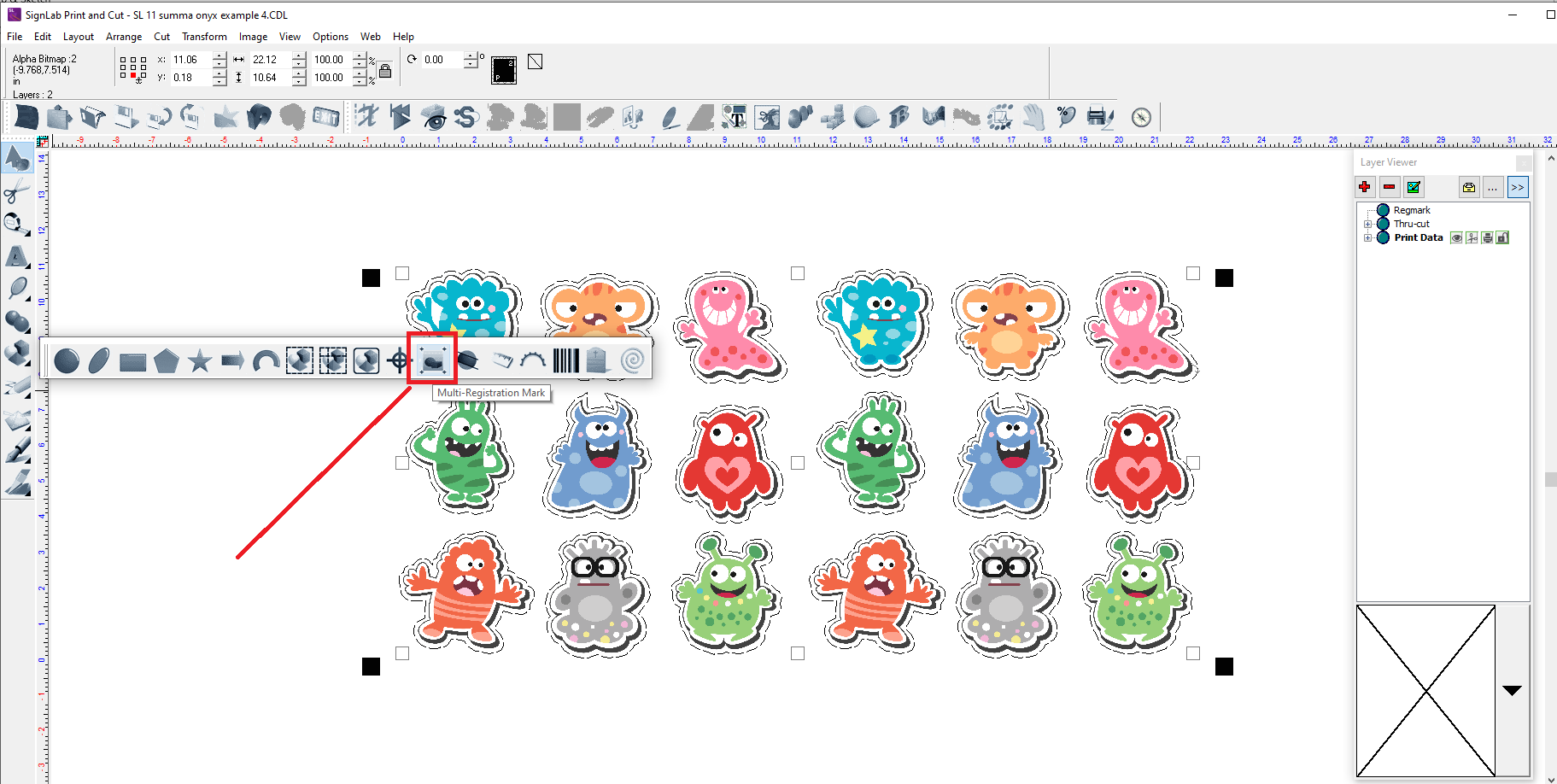The image size is (1557, 784).
Task: Choose the rectangle shape tool
Action: pos(133,362)
